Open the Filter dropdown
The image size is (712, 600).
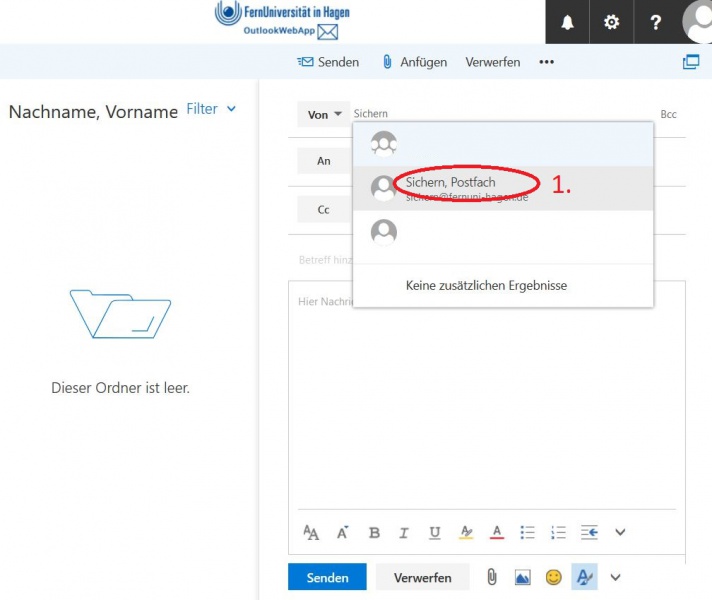point(211,109)
